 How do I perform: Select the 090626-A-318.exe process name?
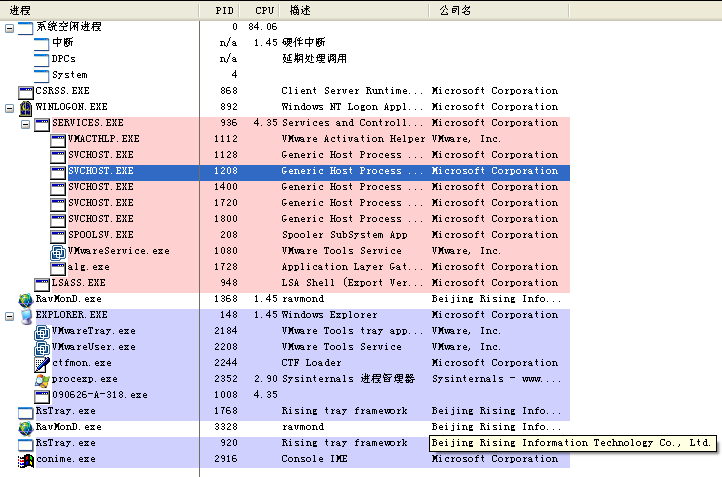click(99, 395)
